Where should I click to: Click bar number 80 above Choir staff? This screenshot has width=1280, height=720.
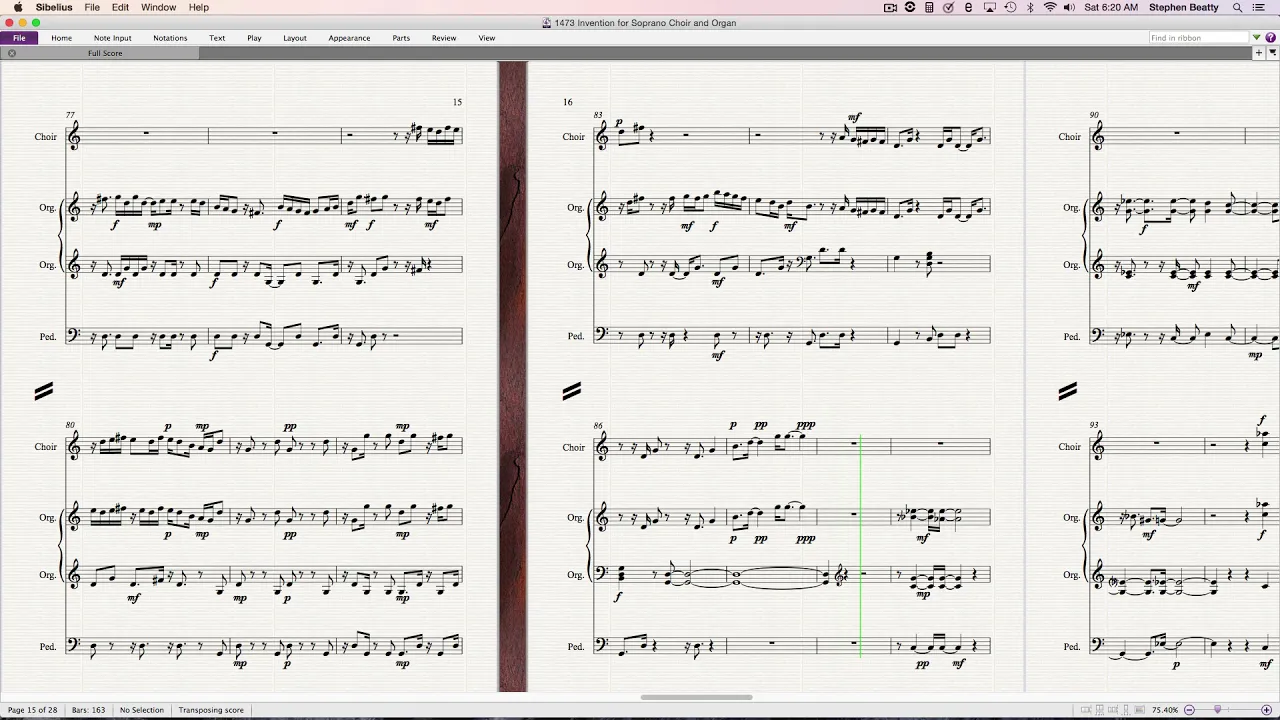click(x=70, y=425)
